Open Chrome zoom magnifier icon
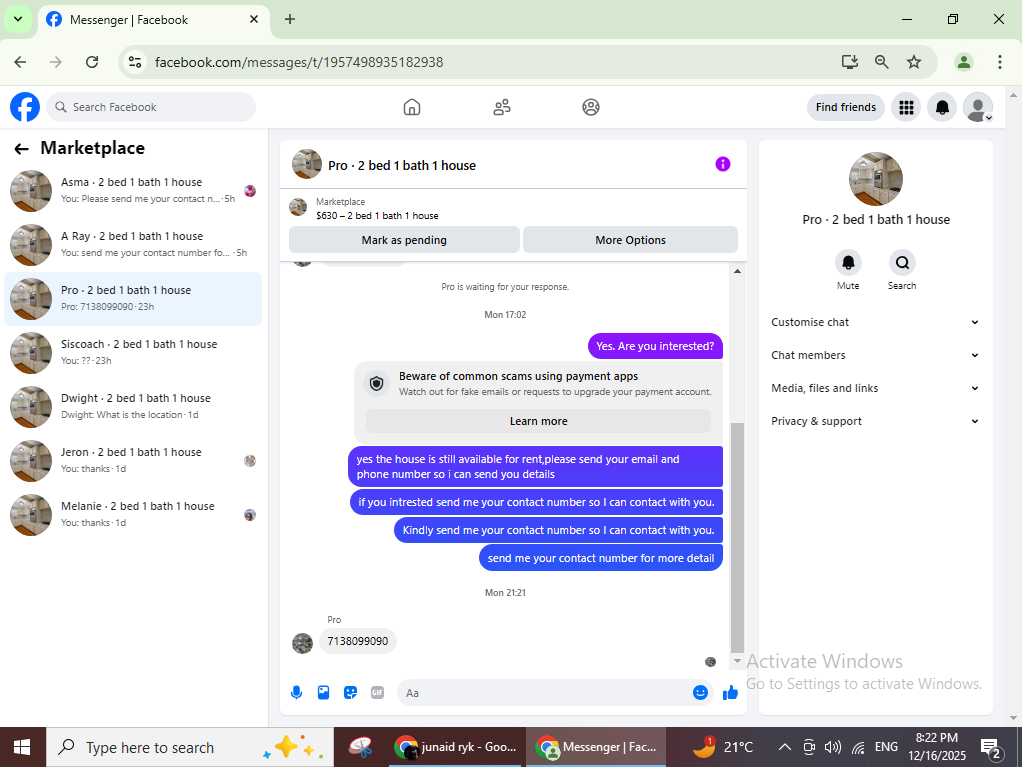The height and width of the screenshot is (767, 1022). click(881, 62)
